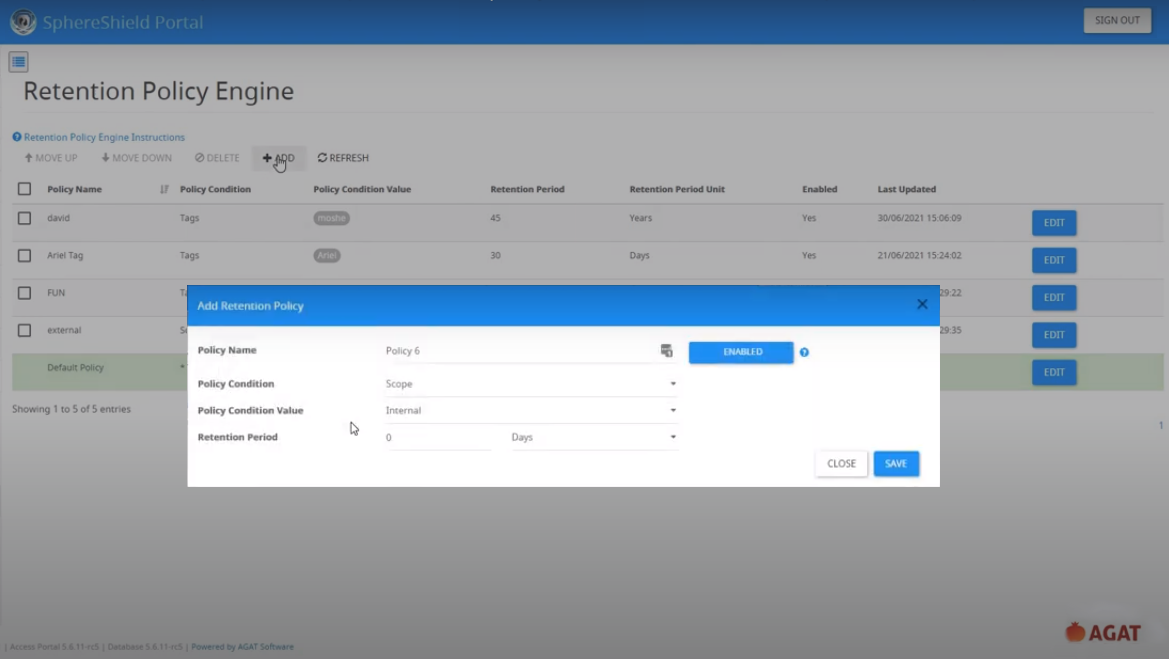Click the Policy Condition Value column header
This screenshot has width=1169, height=659.
click(362, 189)
